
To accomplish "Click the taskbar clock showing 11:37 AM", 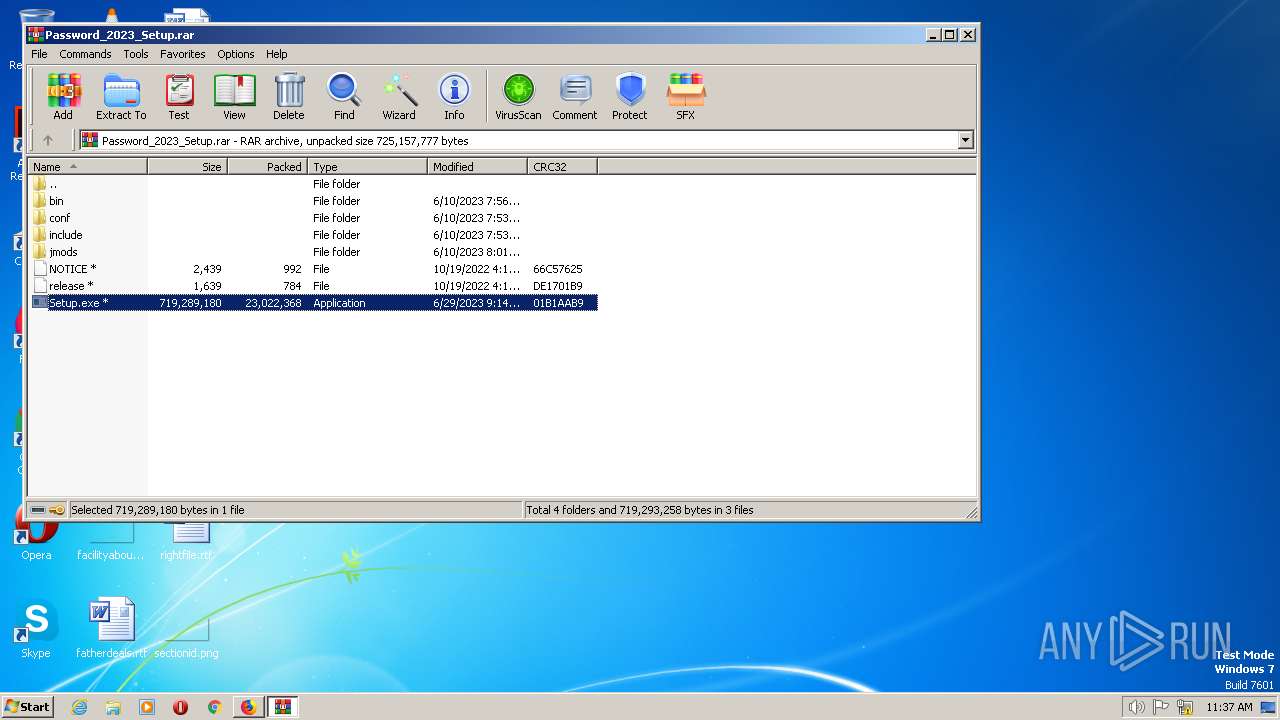I will pos(1229,707).
